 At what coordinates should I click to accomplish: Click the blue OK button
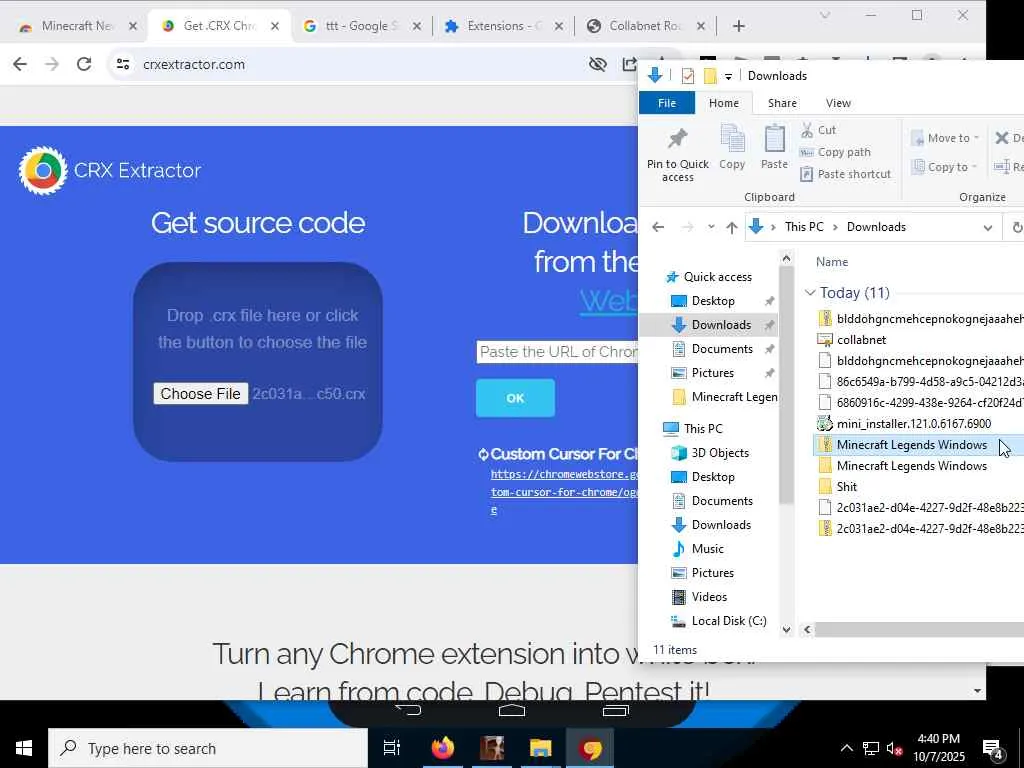pos(515,398)
